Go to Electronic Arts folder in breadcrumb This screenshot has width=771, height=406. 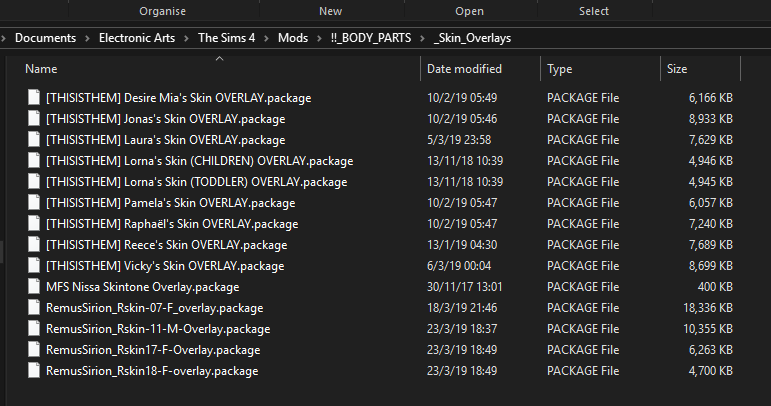pyautogui.click(x=137, y=38)
